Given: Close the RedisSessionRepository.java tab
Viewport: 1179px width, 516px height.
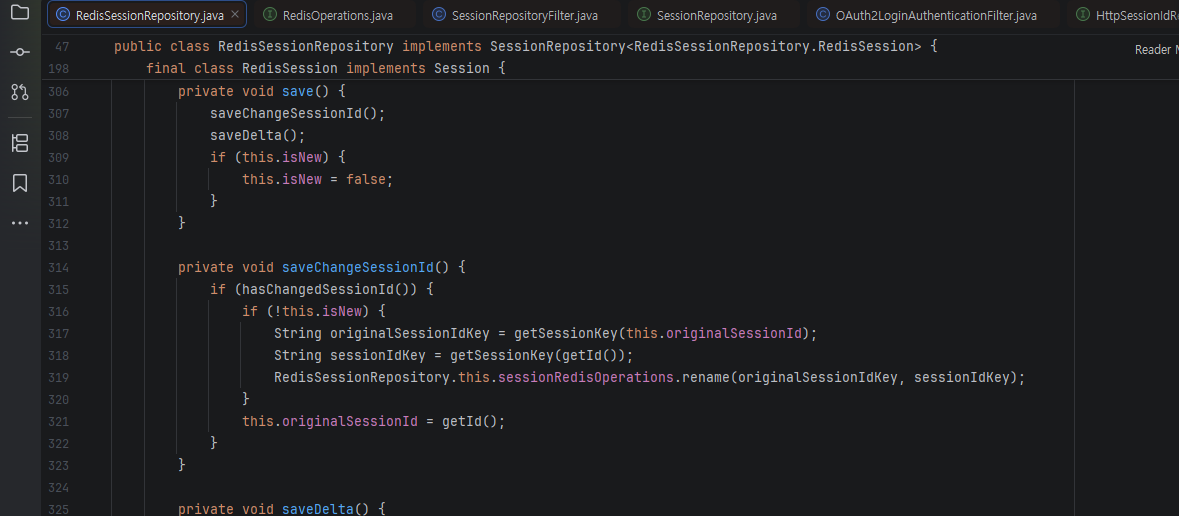Looking at the screenshot, I should [235, 14].
